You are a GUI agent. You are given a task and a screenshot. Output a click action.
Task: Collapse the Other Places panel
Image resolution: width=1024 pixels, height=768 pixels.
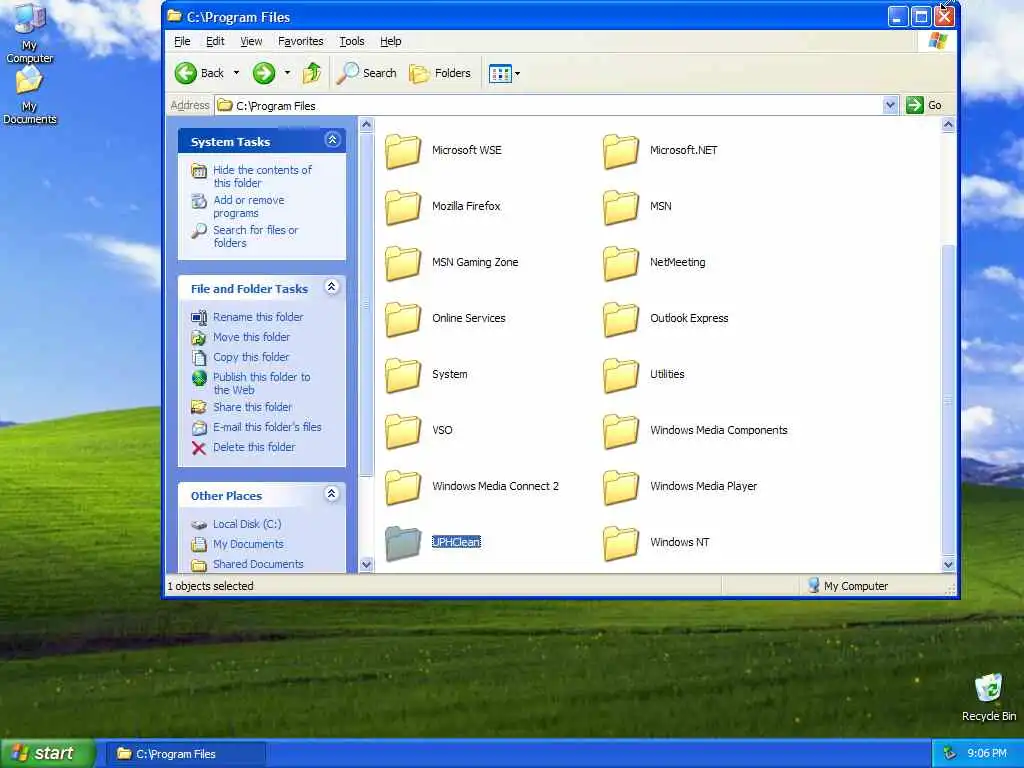coord(332,494)
